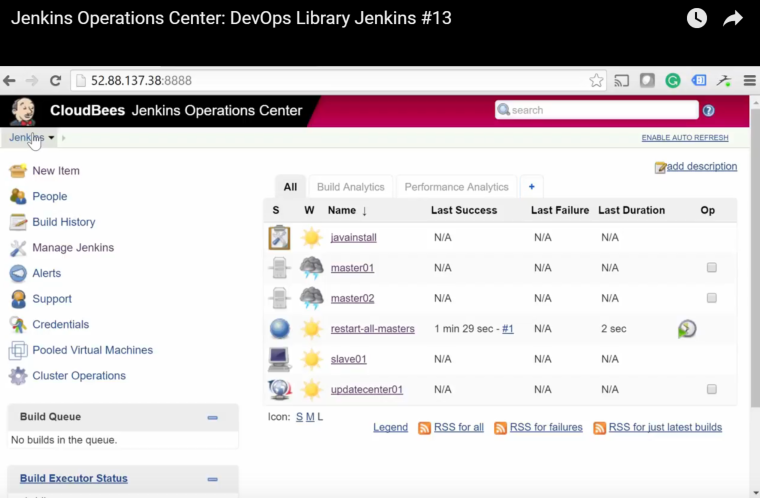Tick the master01 row checkbox
This screenshot has height=498, width=760.
[x=711, y=268]
